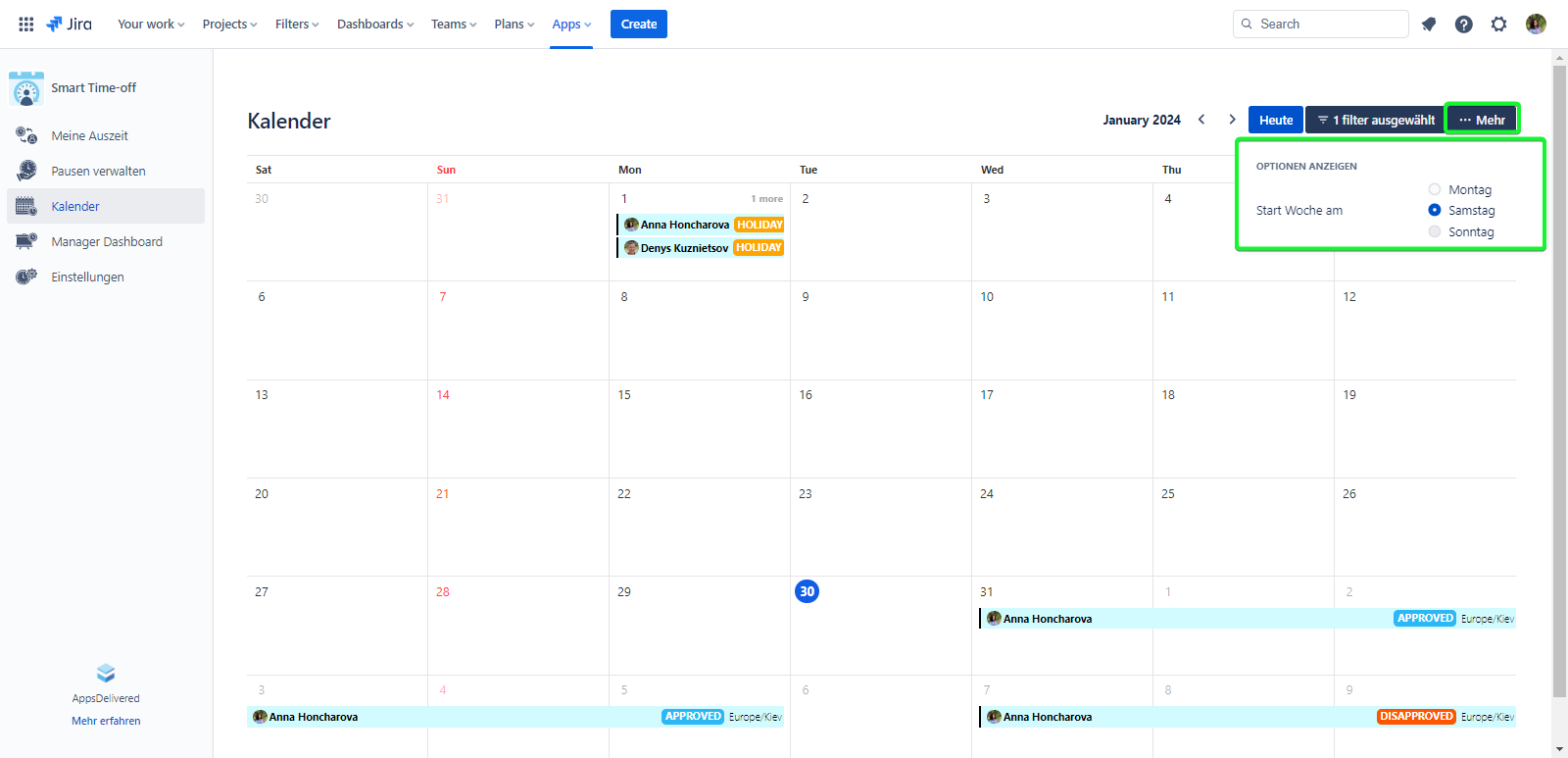Viewport: 1568px width, 758px height.
Task: Open the Apps menu in the top navigation
Action: 571,25
